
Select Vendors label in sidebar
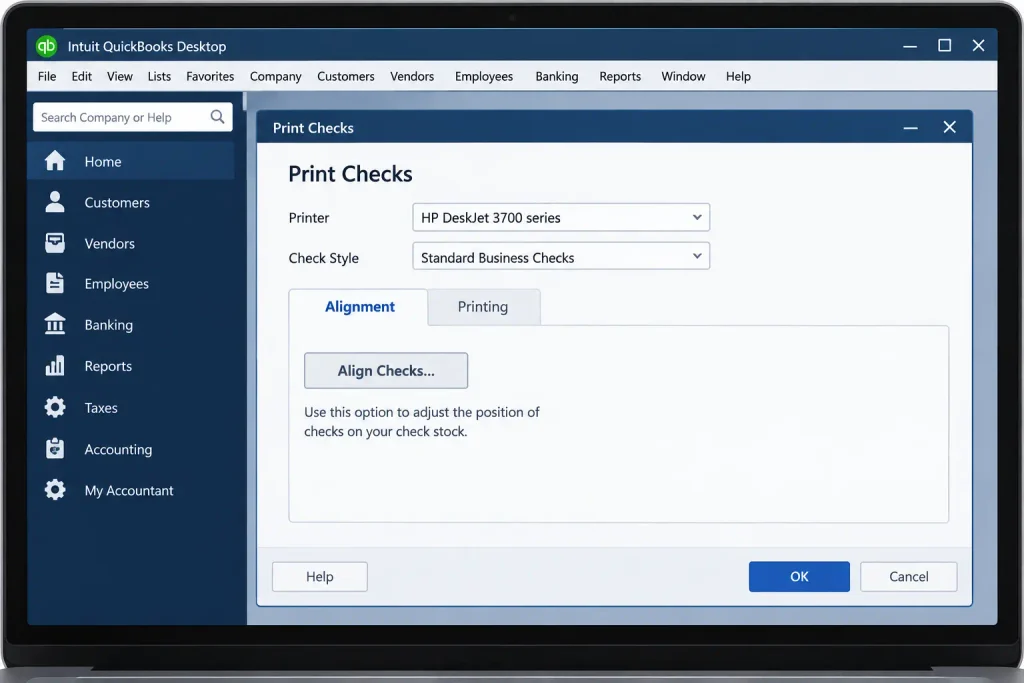click(110, 244)
